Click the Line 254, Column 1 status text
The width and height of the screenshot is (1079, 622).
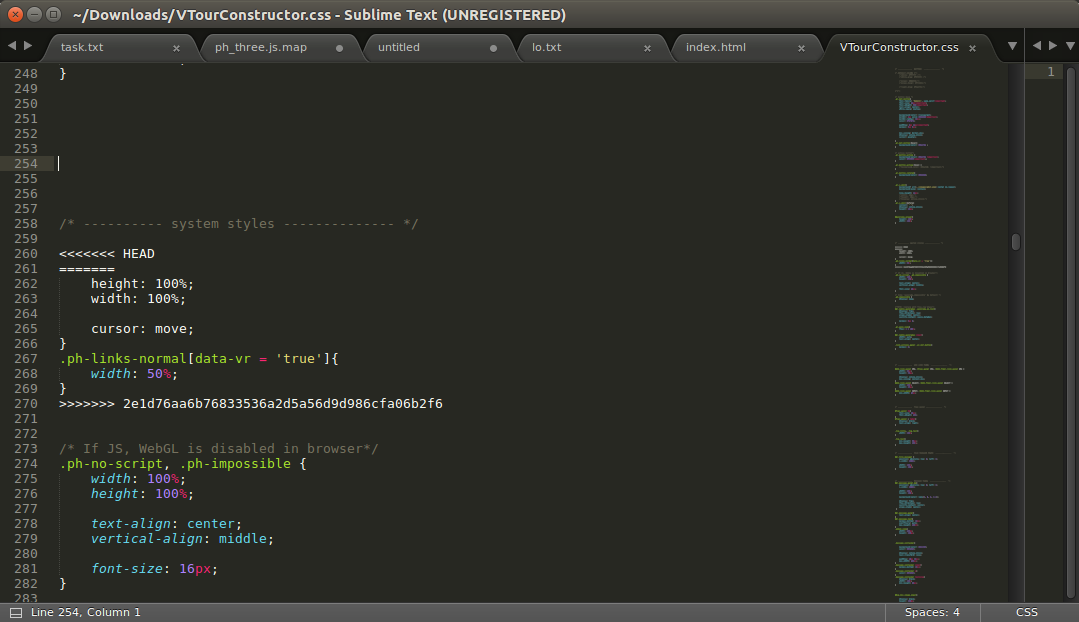click(85, 612)
